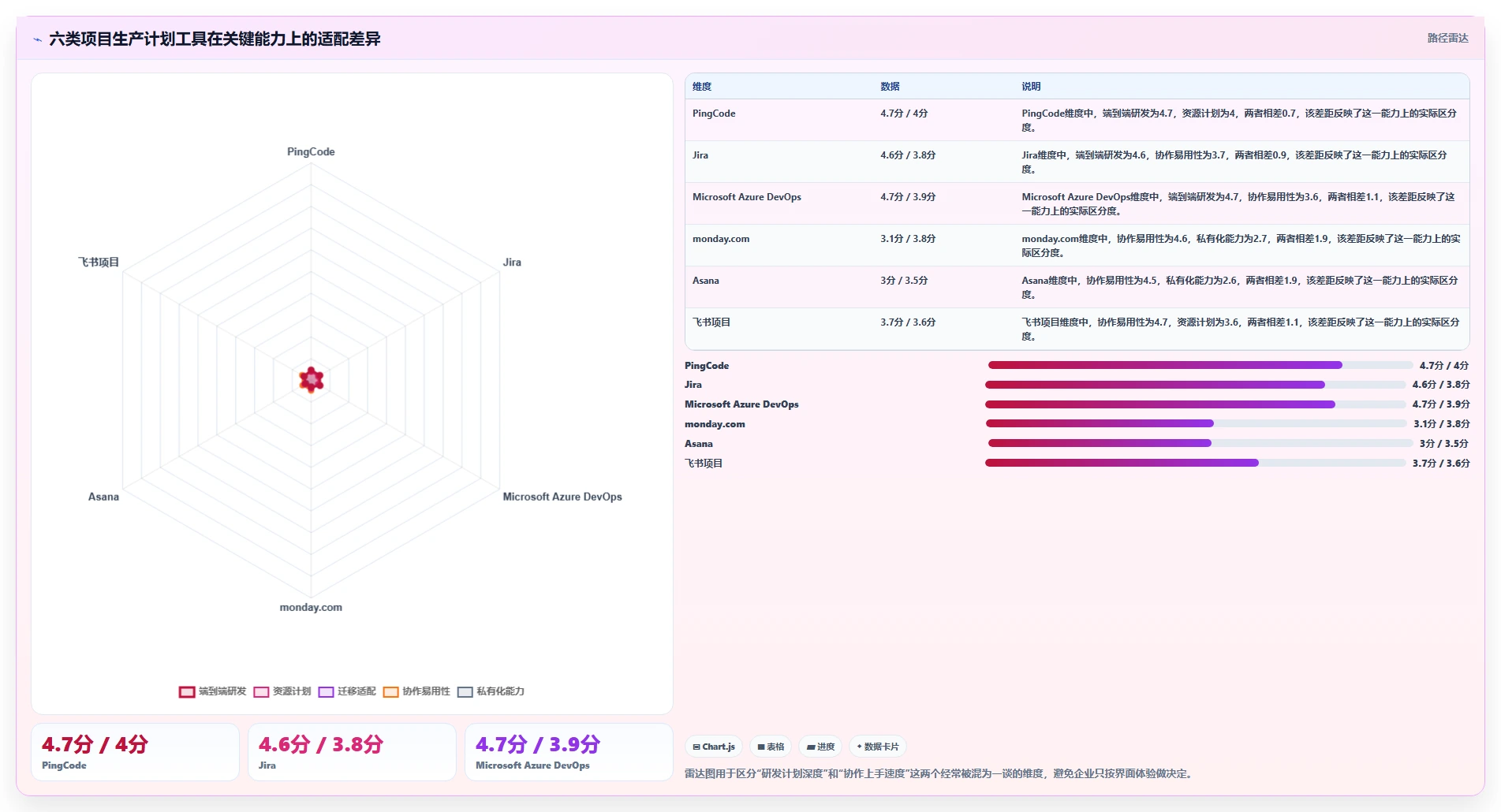This screenshot has height=812, width=1501.
Task: Click the Chart.js tag
Action: (714, 747)
